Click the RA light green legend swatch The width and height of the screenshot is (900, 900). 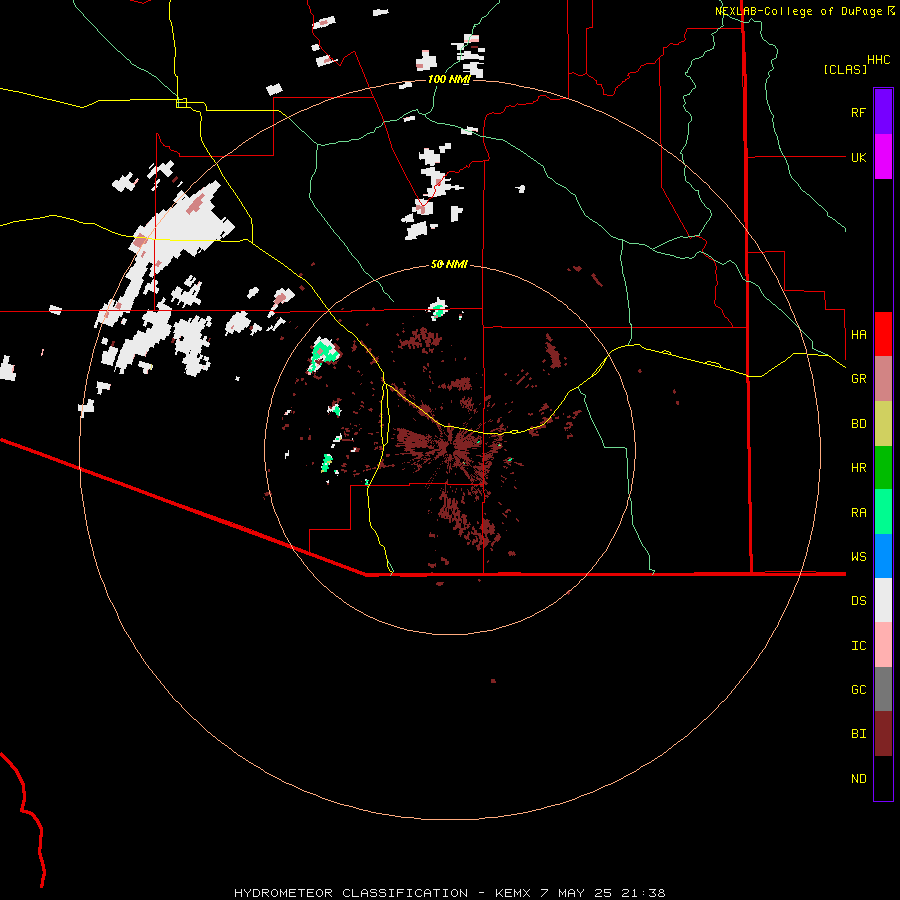[883, 512]
